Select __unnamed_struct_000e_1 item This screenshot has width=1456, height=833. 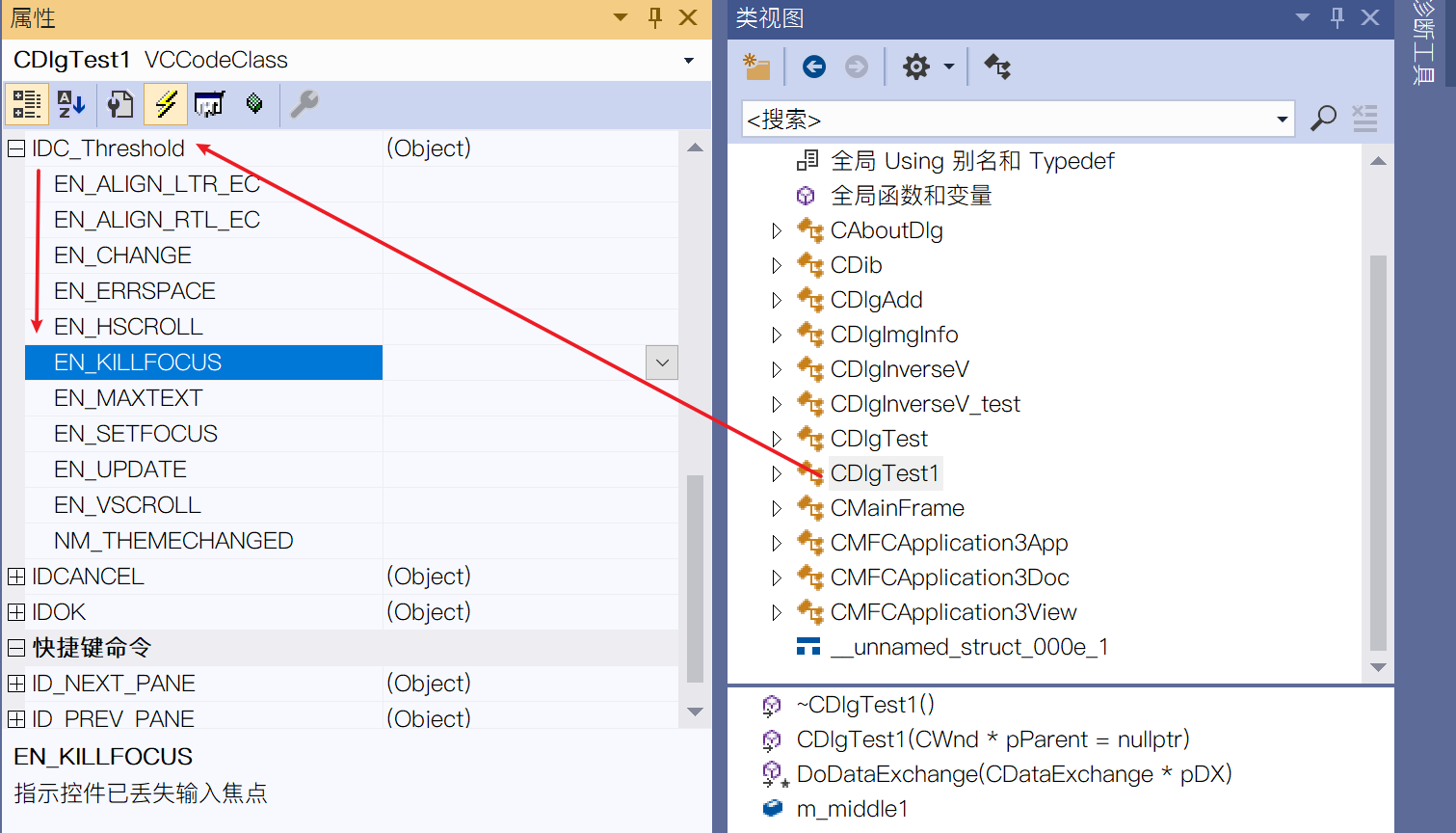coord(968,647)
